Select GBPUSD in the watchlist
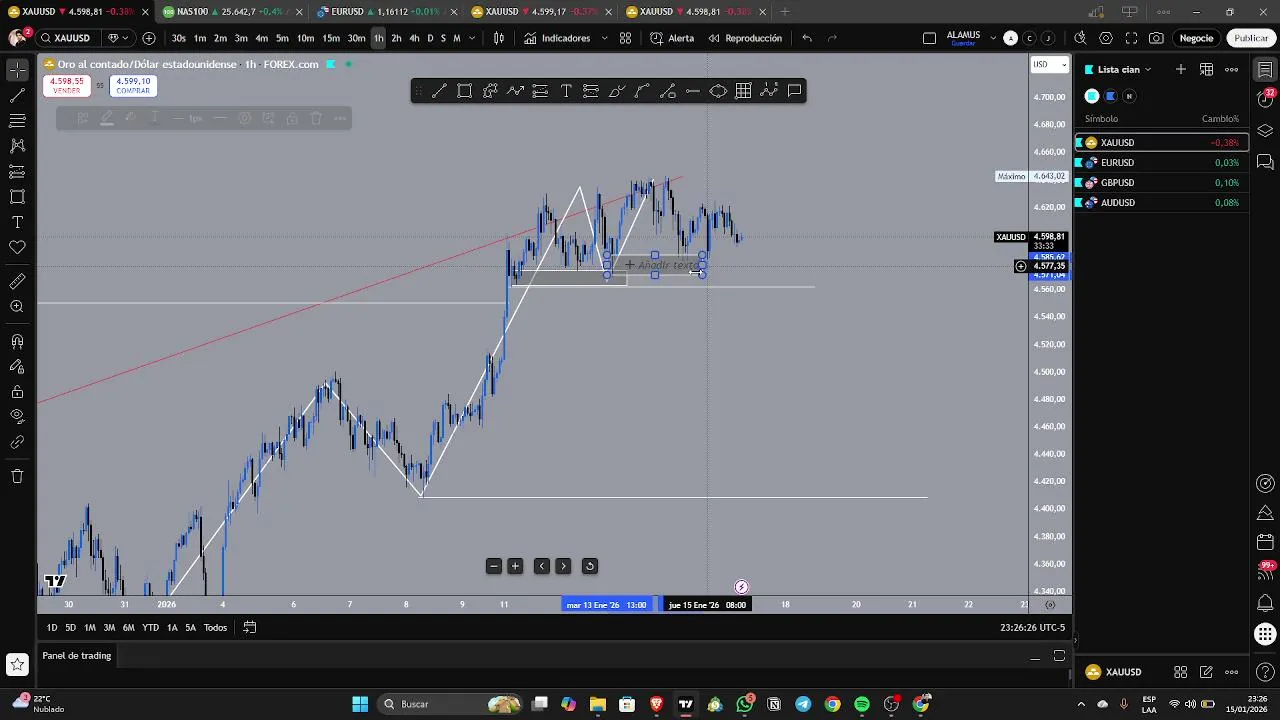The width and height of the screenshot is (1280, 720). click(1161, 182)
